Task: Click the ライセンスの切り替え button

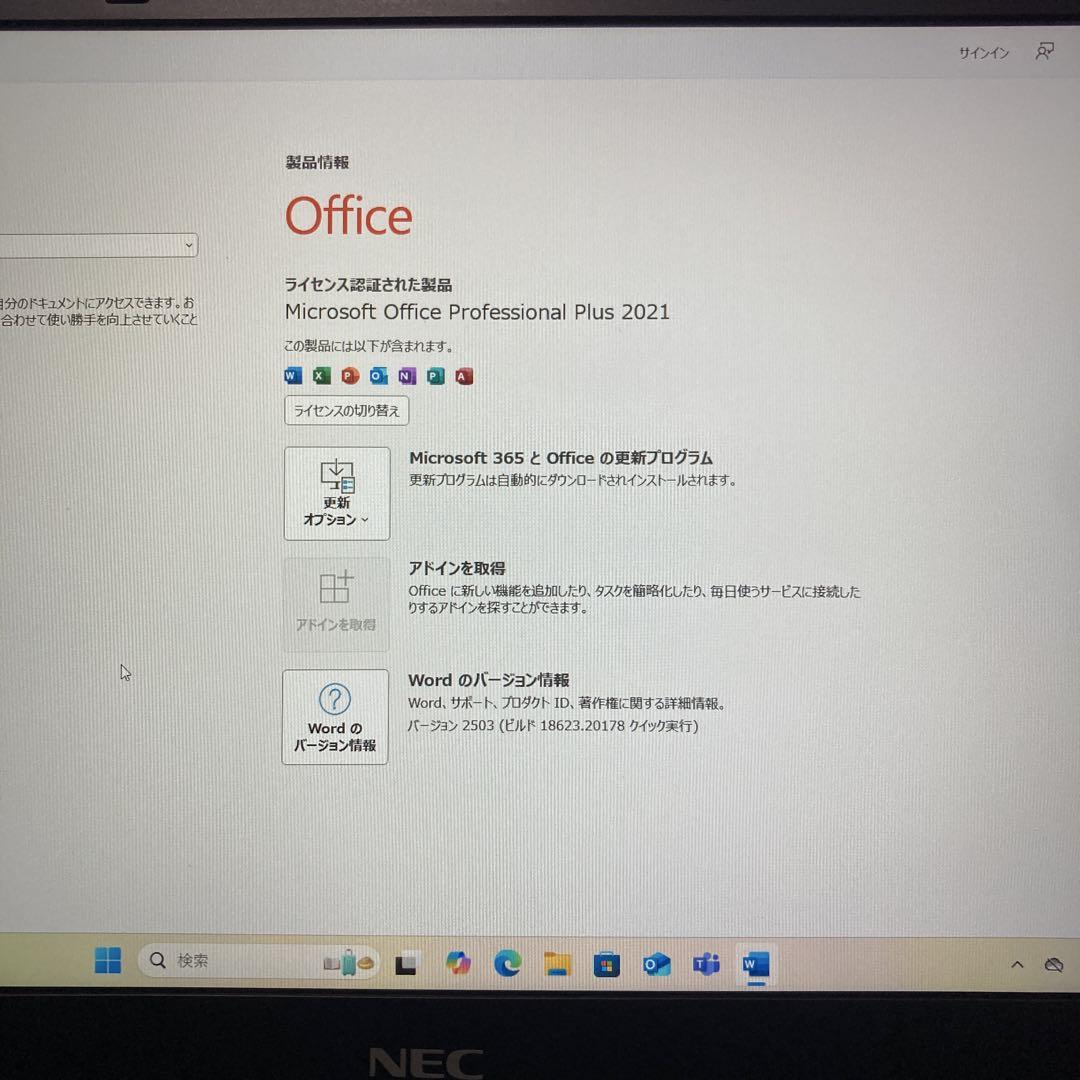Action: pyautogui.click(x=346, y=411)
